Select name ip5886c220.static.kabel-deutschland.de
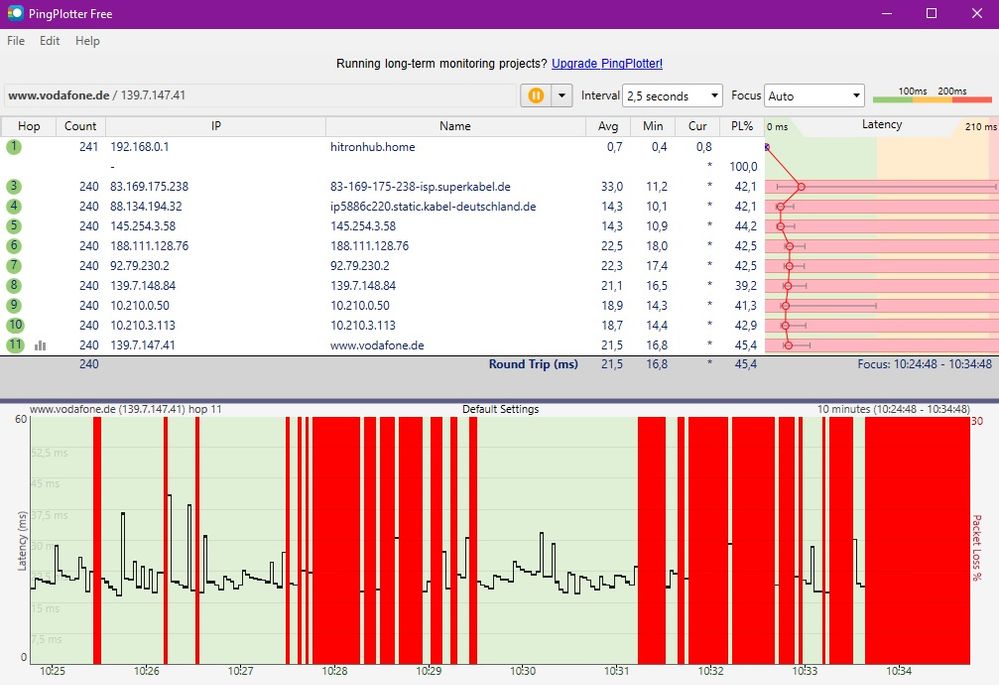The image size is (999, 685). [433, 206]
